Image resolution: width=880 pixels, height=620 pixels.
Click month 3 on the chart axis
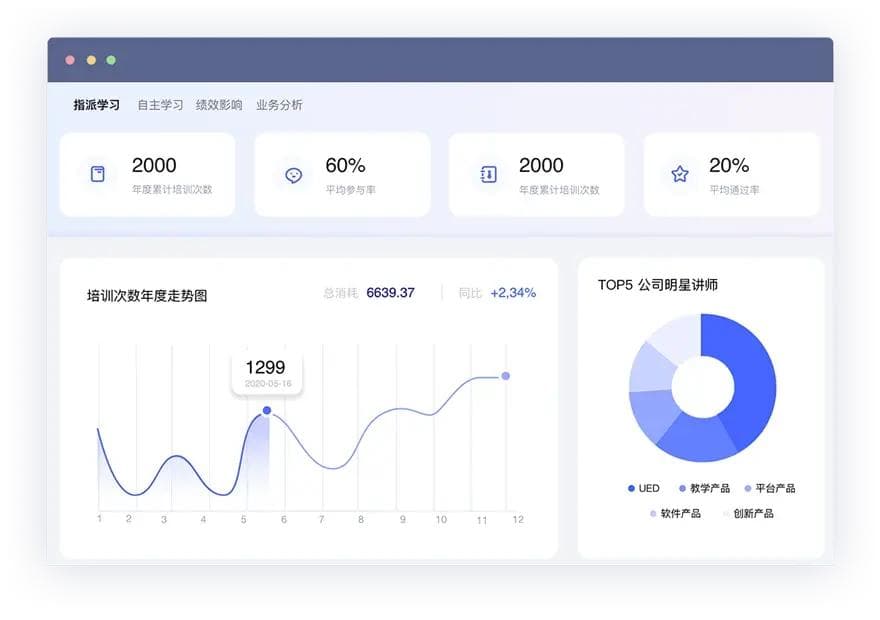164,520
